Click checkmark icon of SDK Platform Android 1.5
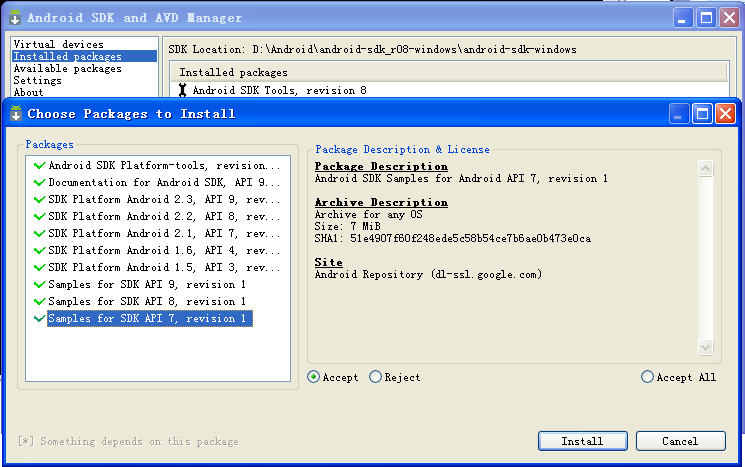 pos(39,267)
